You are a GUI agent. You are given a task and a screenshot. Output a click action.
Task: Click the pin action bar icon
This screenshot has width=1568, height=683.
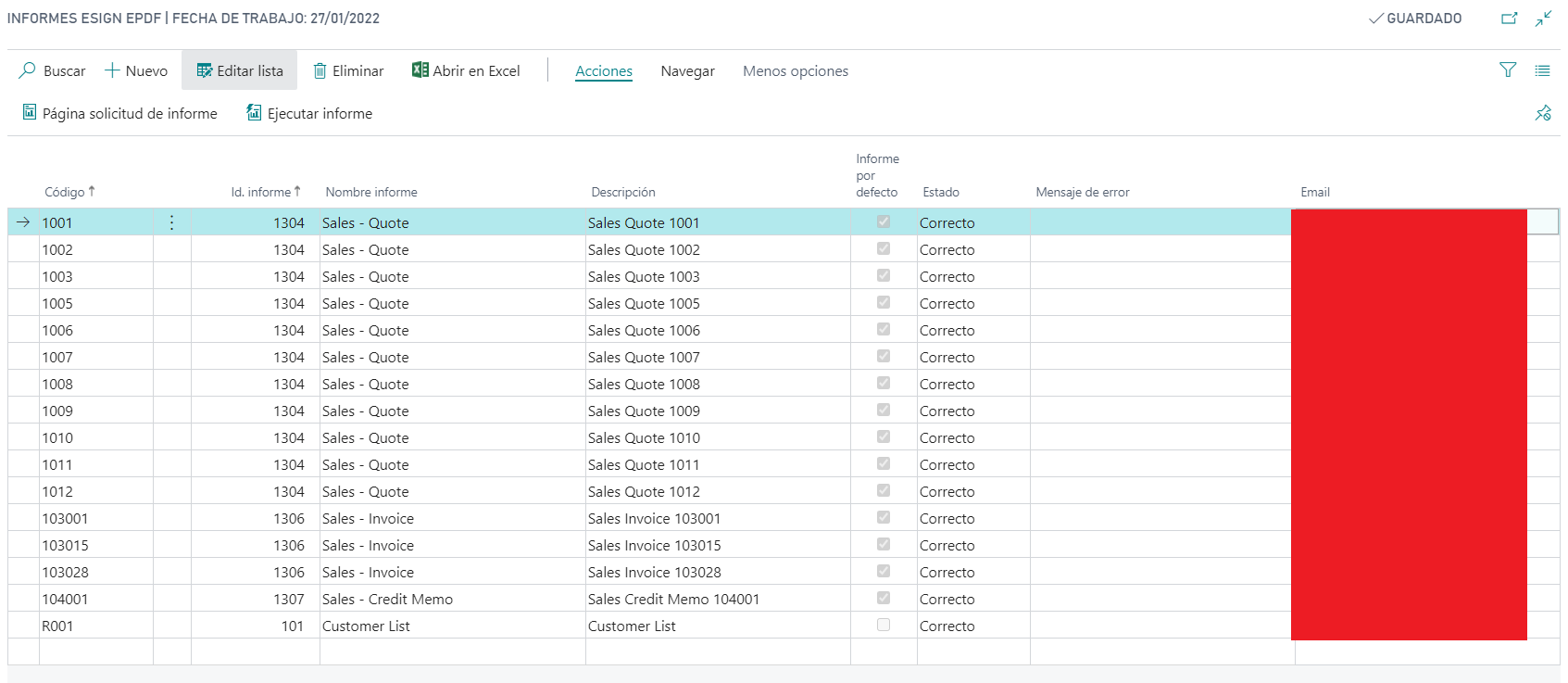tap(1543, 113)
